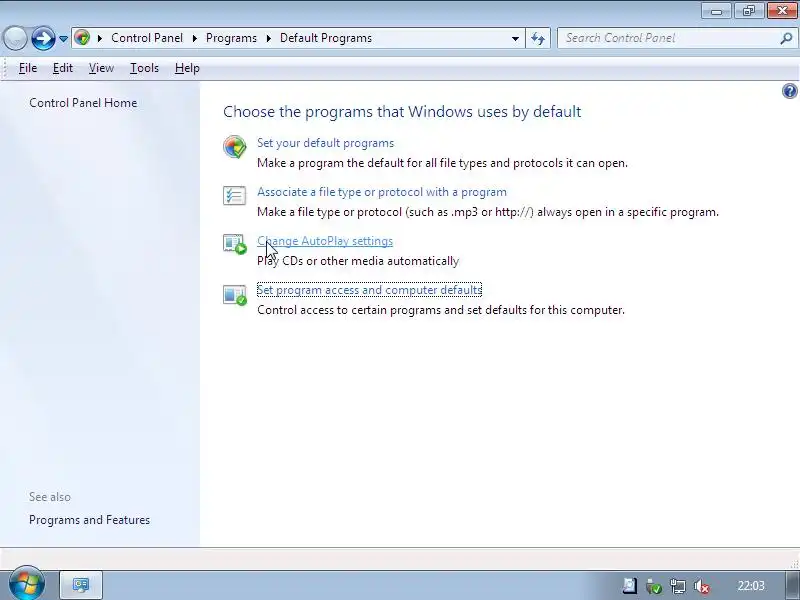Open the help question mark icon
800x600 pixels.
pyautogui.click(x=789, y=91)
